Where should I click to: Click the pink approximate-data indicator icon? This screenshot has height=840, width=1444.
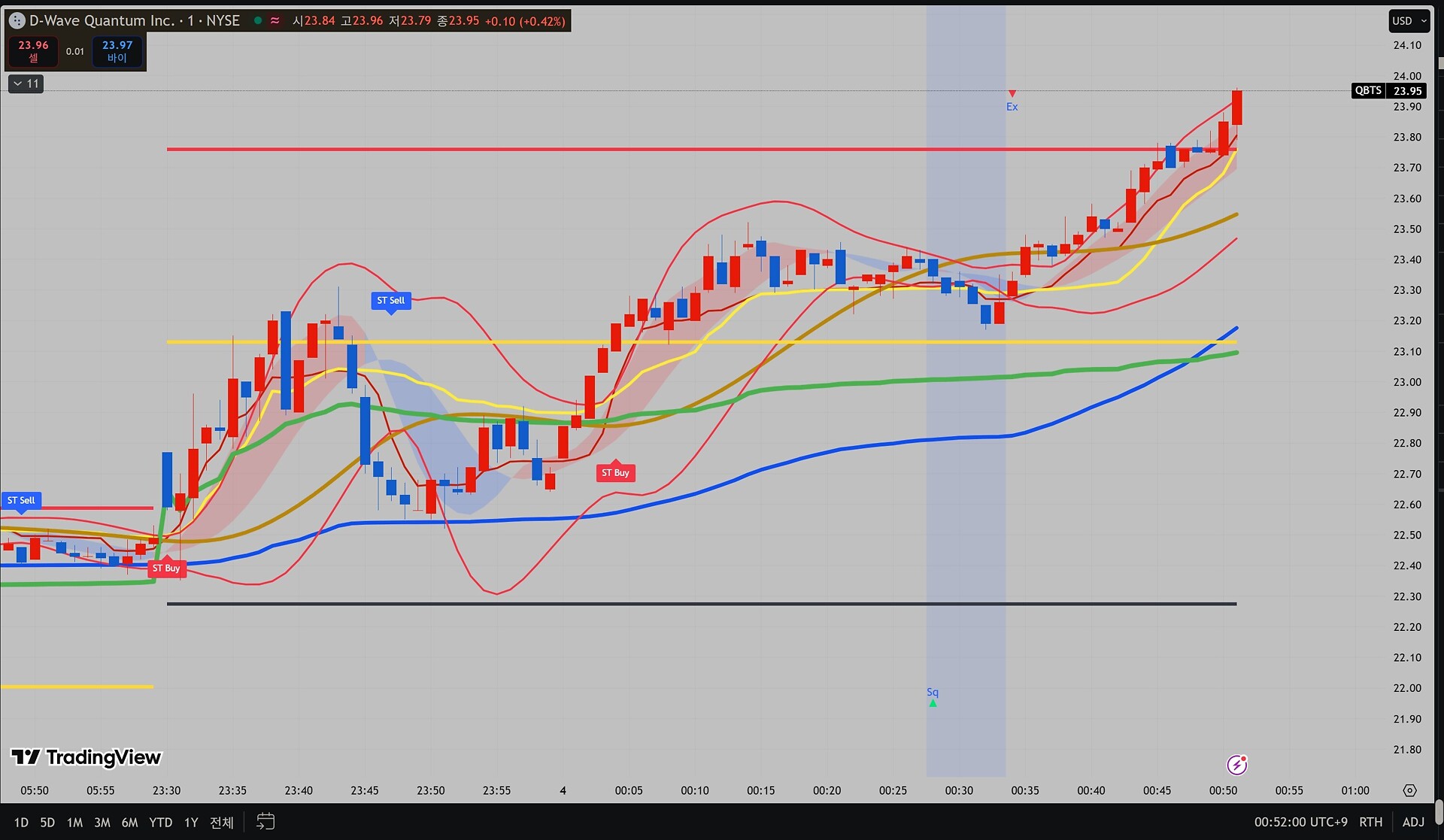tap(275, 20)
